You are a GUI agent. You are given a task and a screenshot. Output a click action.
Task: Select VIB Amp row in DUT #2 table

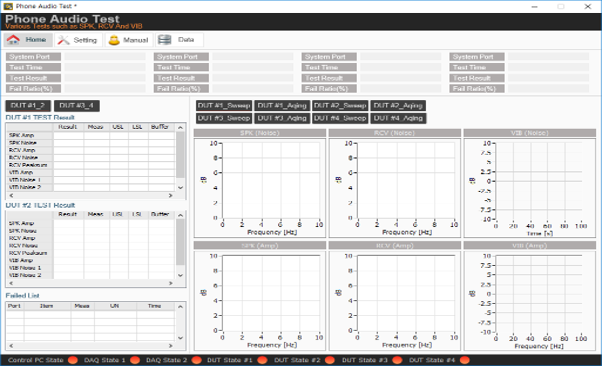coord(91,260)
